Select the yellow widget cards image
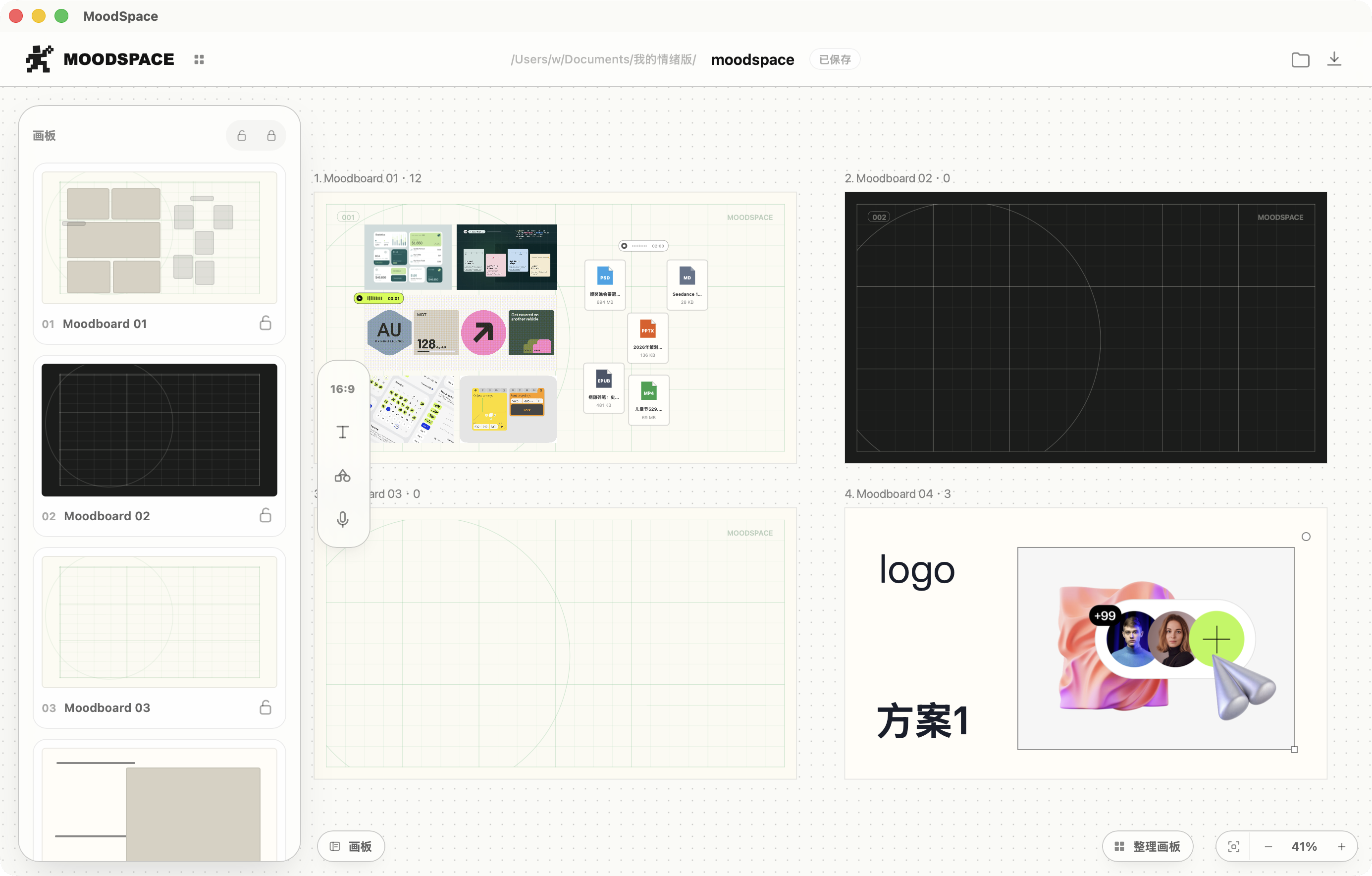 click(508, 409)
